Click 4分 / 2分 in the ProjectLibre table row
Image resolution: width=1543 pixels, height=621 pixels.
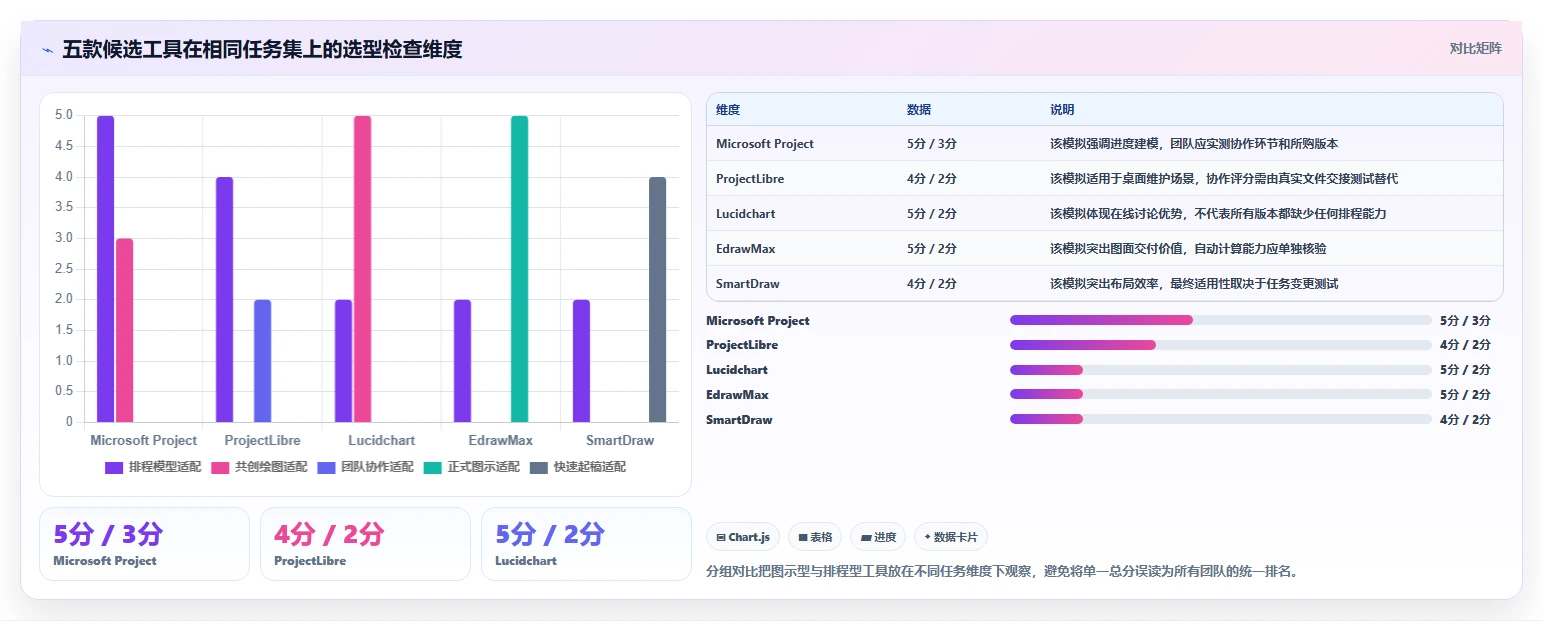[x=932, y=179]
